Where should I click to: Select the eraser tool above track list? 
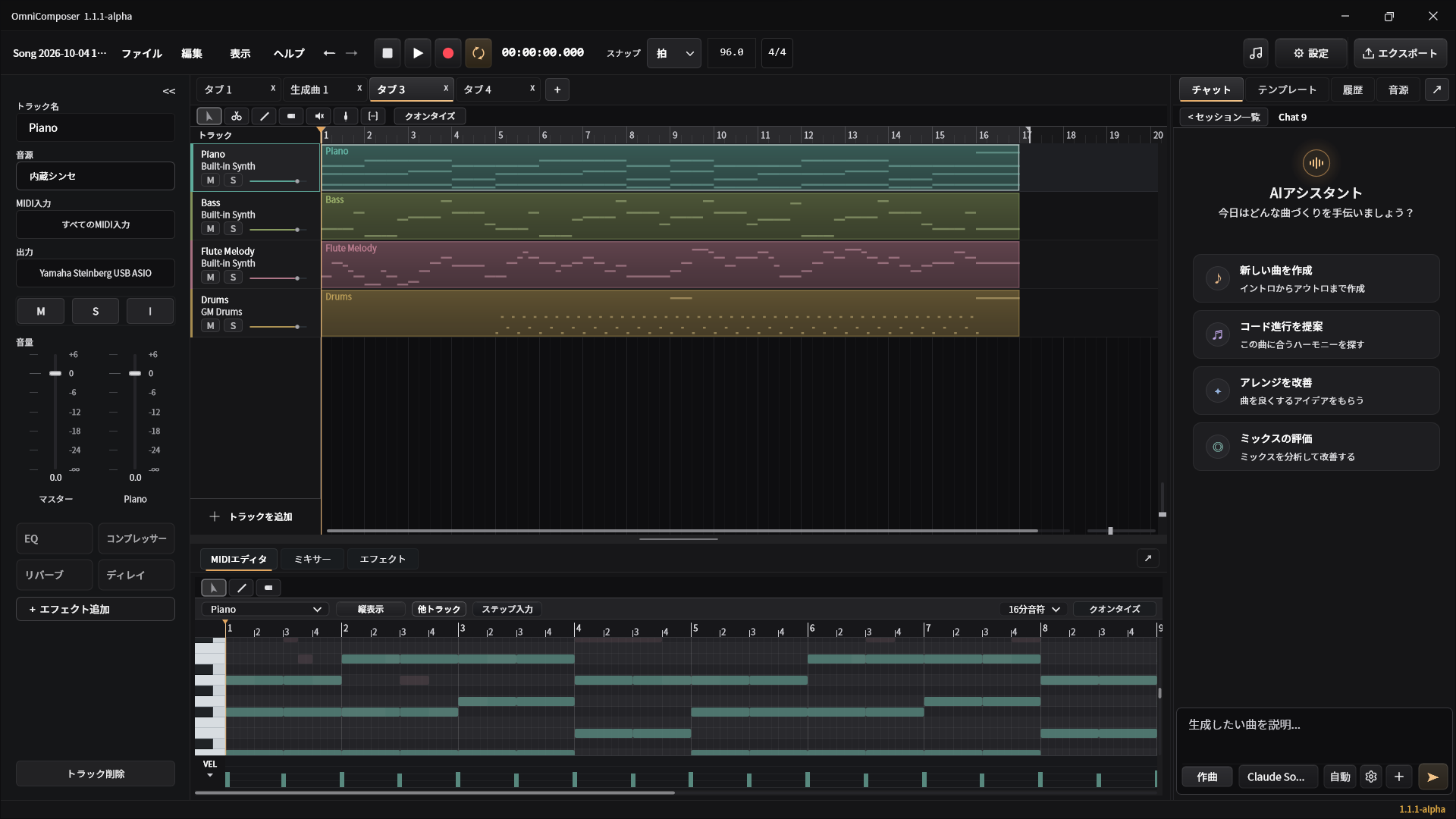[x=291, y=116]
